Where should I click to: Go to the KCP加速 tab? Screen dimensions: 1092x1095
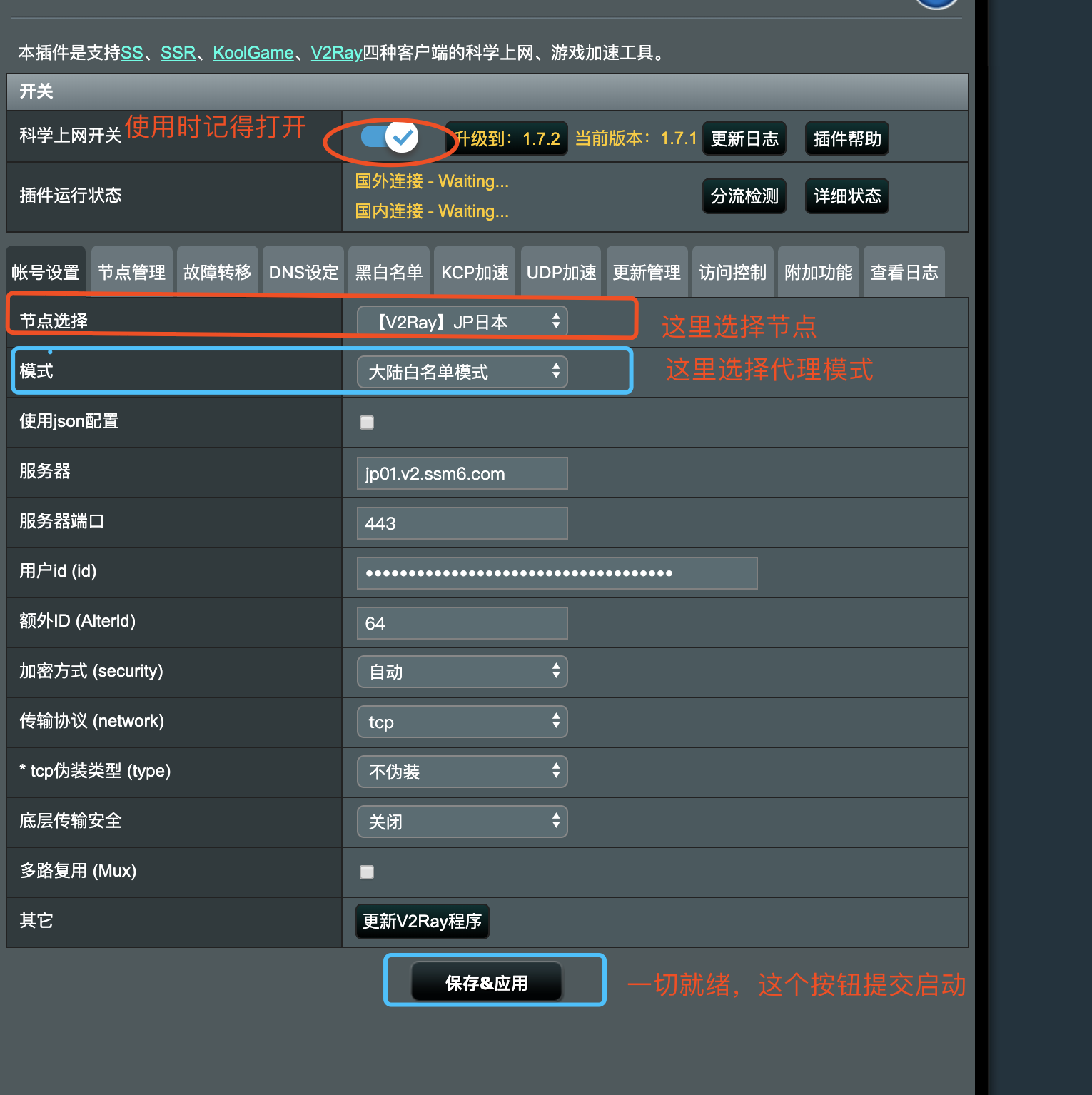pos(475,272)
